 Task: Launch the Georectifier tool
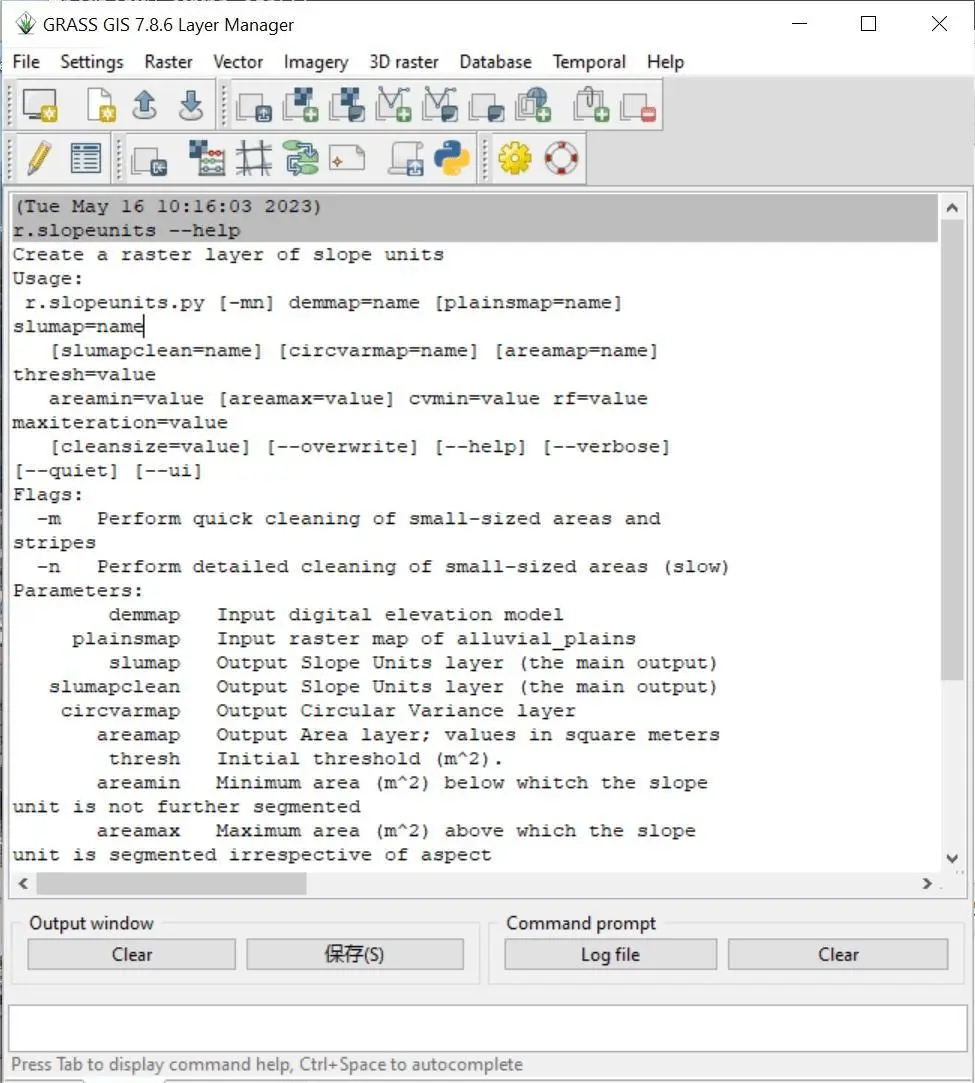(x=253, y=158)
